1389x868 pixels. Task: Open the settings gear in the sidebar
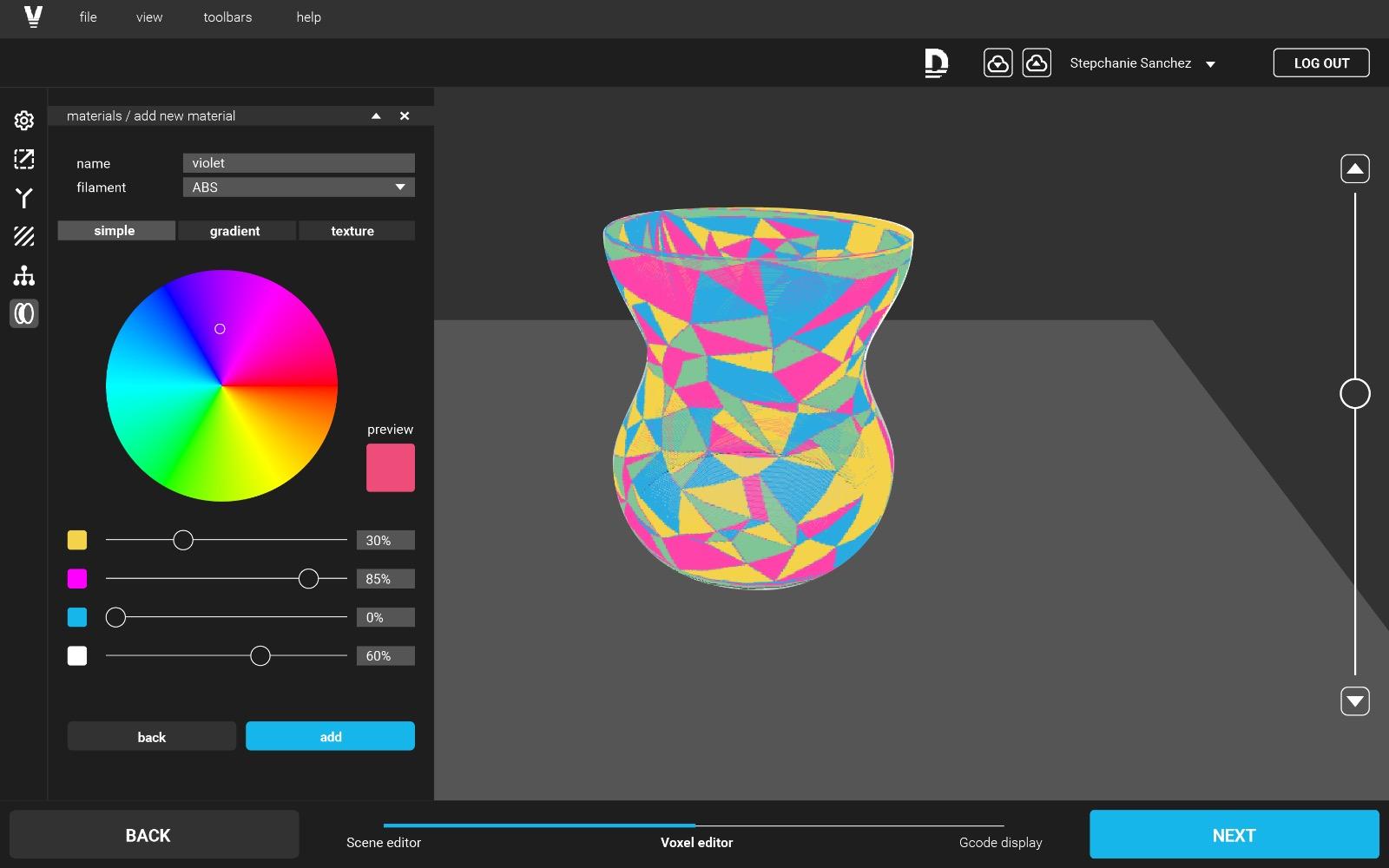pos(24,121)
